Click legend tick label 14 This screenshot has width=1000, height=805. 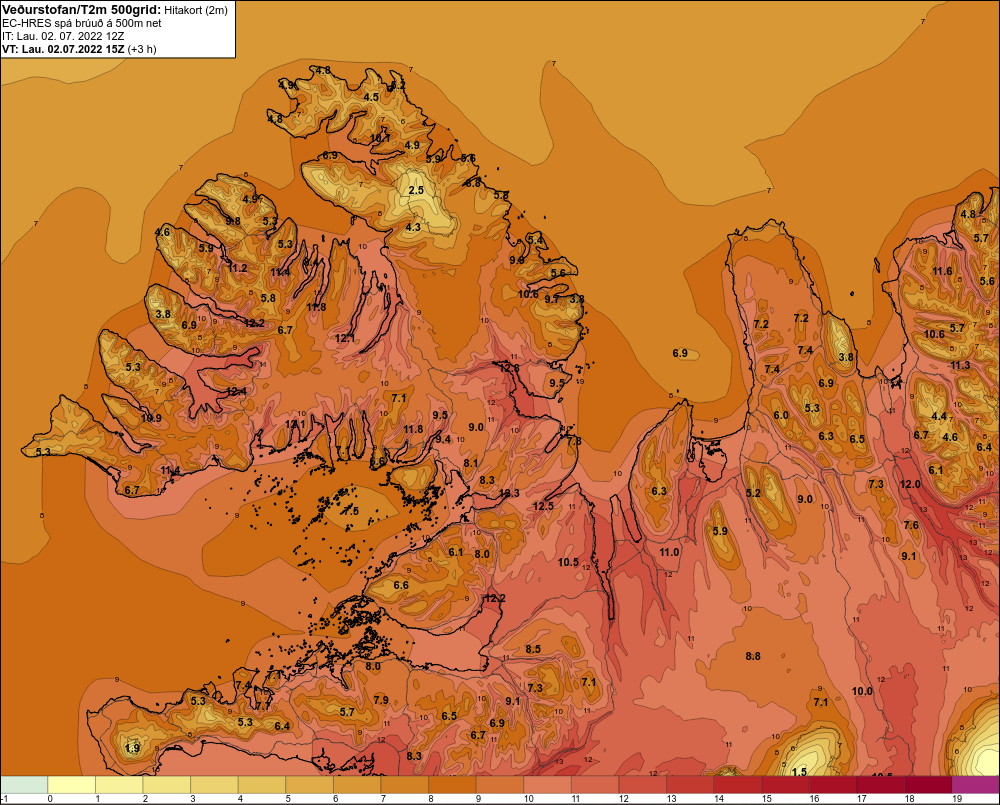(x=719, y=799)
